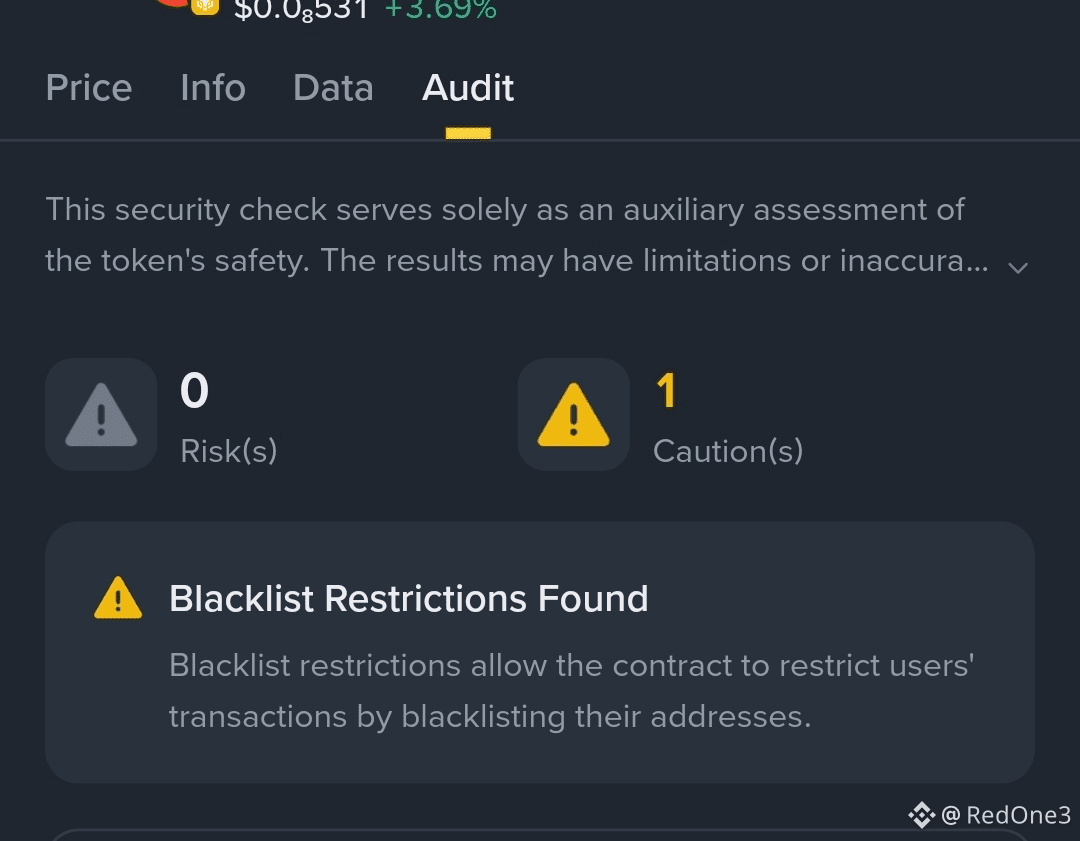Open the Blacklist Restrictions Found heading
The width and height of the screenshot is (1080, 841).
tap(409, 598)
